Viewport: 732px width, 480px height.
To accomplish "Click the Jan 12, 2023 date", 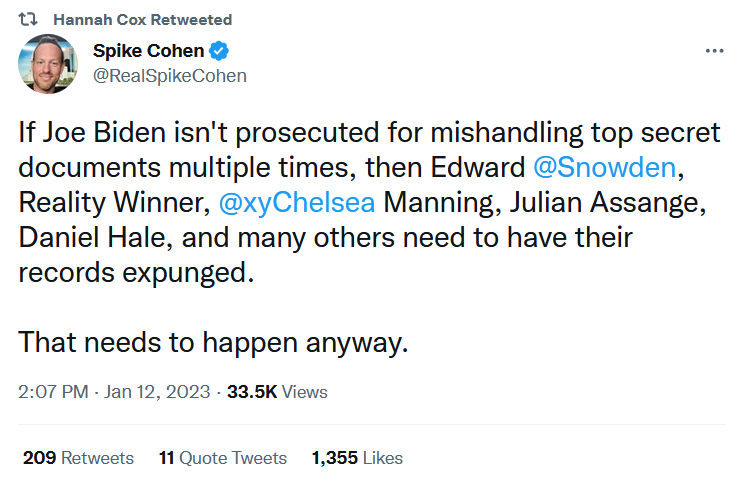I will click(x=157, y=392).
